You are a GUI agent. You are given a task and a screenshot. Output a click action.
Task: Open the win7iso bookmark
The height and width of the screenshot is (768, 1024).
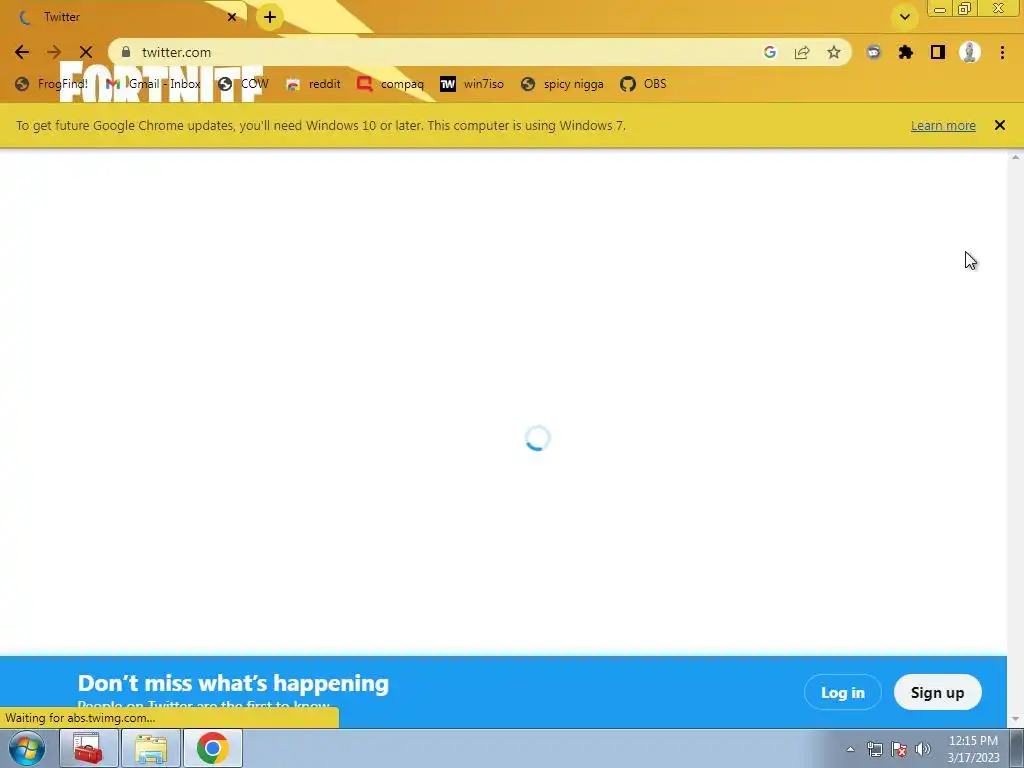[x=472, y=84]
